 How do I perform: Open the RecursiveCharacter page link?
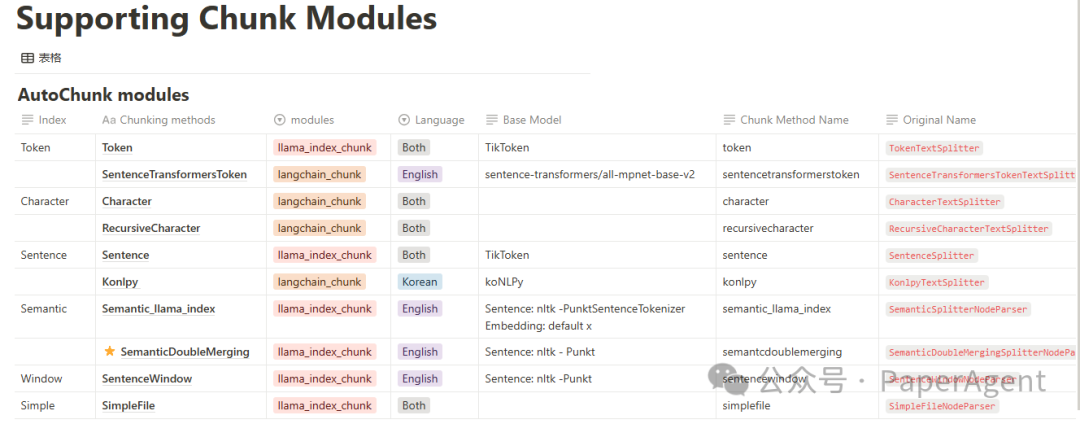151,228
